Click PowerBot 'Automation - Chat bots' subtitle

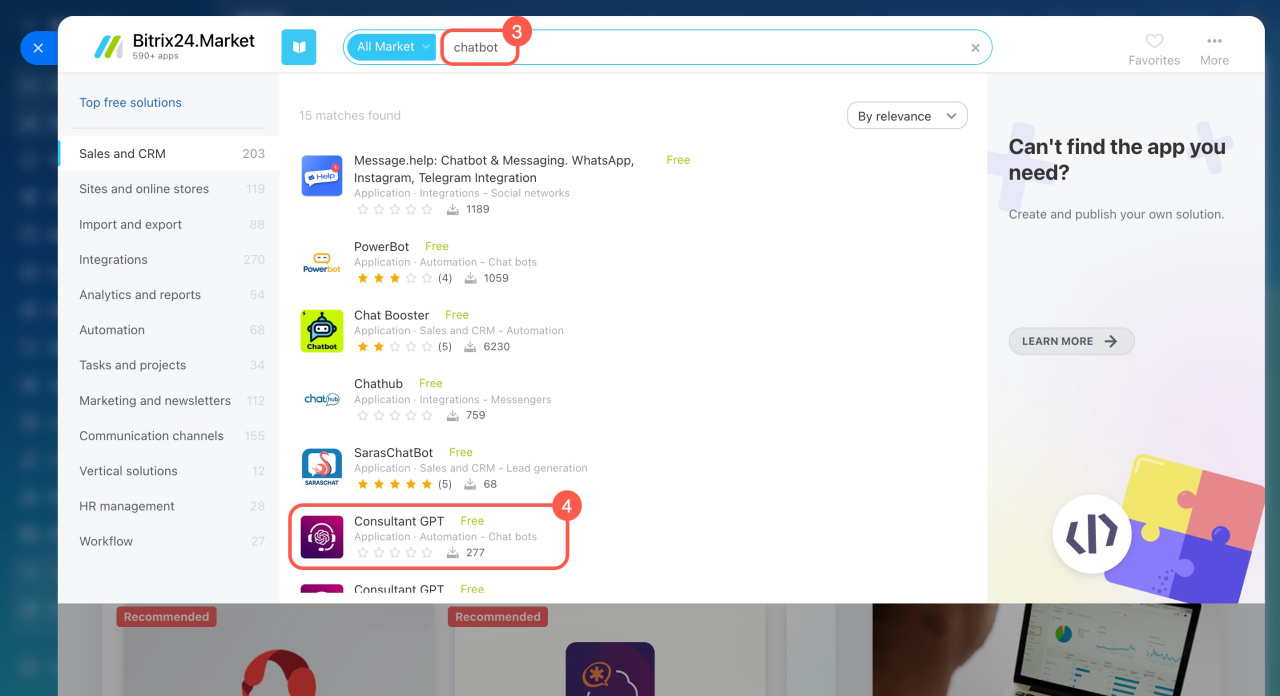(x=478, y=262)
